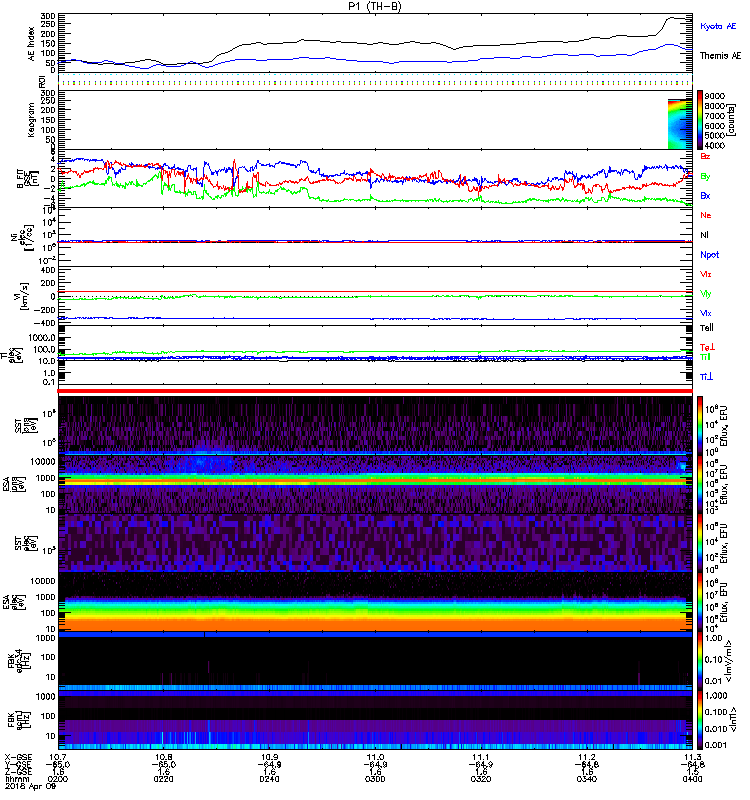The height and width of the screenshot is (800, 750).
Task: Click the 0200 time tick label
Action: click(58, 779)
